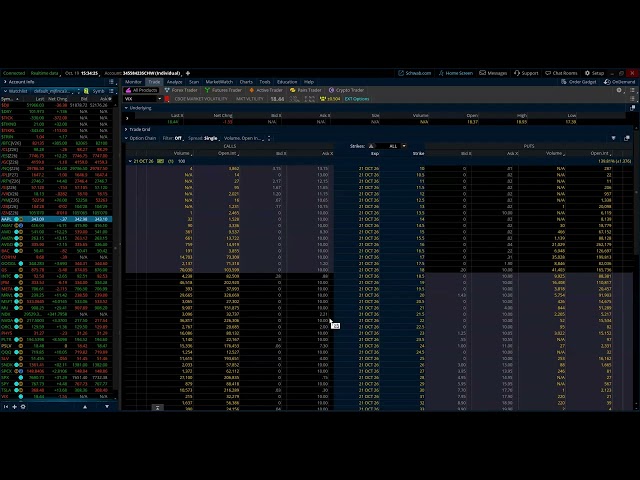This screenshot has width=640, height=480.
Task: Open Chat Rooms
Action: tap(561, 73)
